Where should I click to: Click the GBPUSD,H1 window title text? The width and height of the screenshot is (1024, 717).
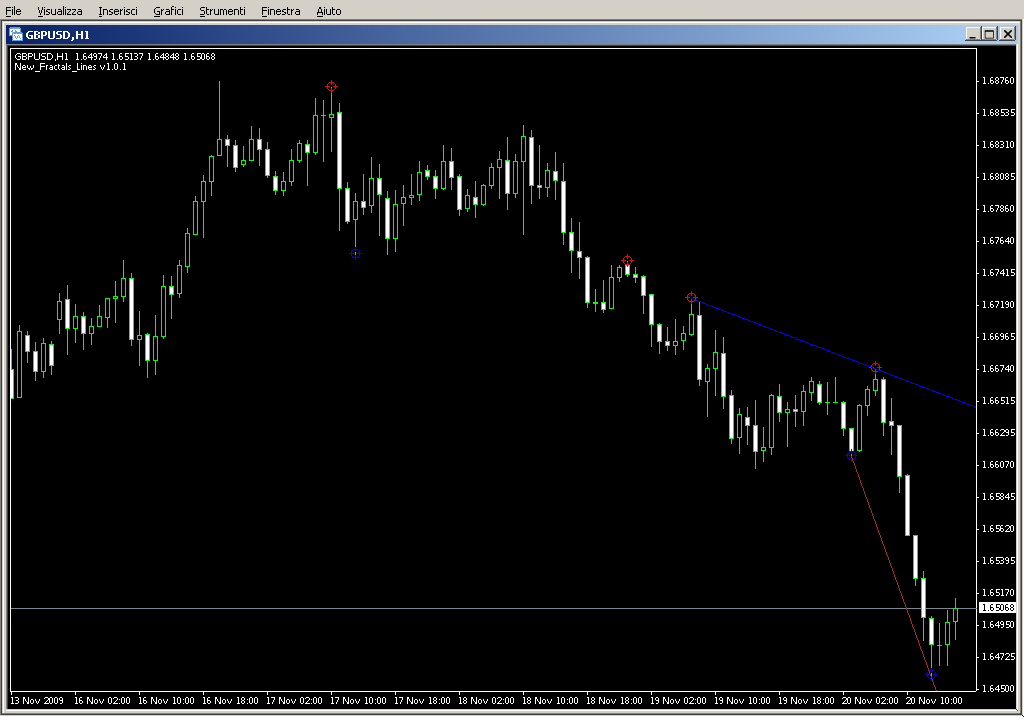coord(57,35)
